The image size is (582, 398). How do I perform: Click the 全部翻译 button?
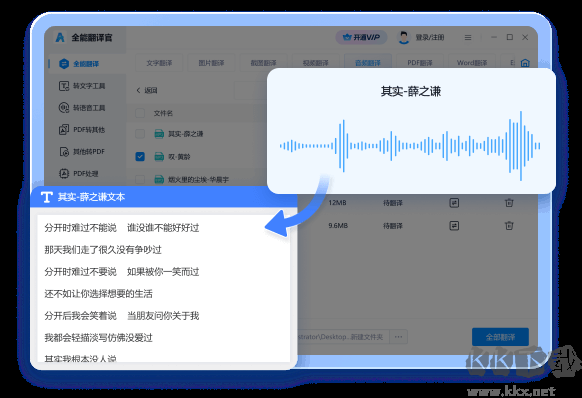click(x=500, y=337)
